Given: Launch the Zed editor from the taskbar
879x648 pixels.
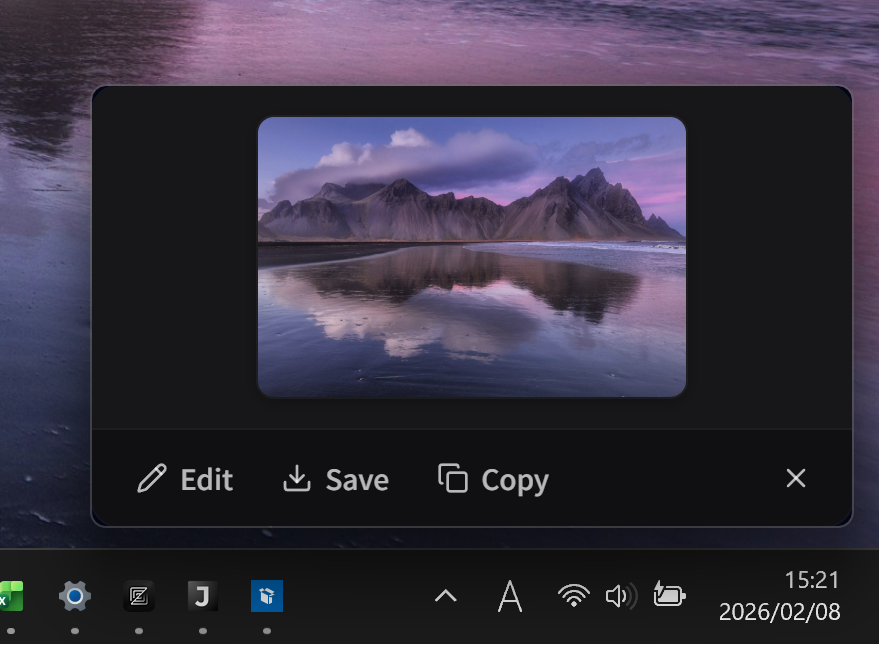Looking at the screenshot, I should click(x=139, y=595).
